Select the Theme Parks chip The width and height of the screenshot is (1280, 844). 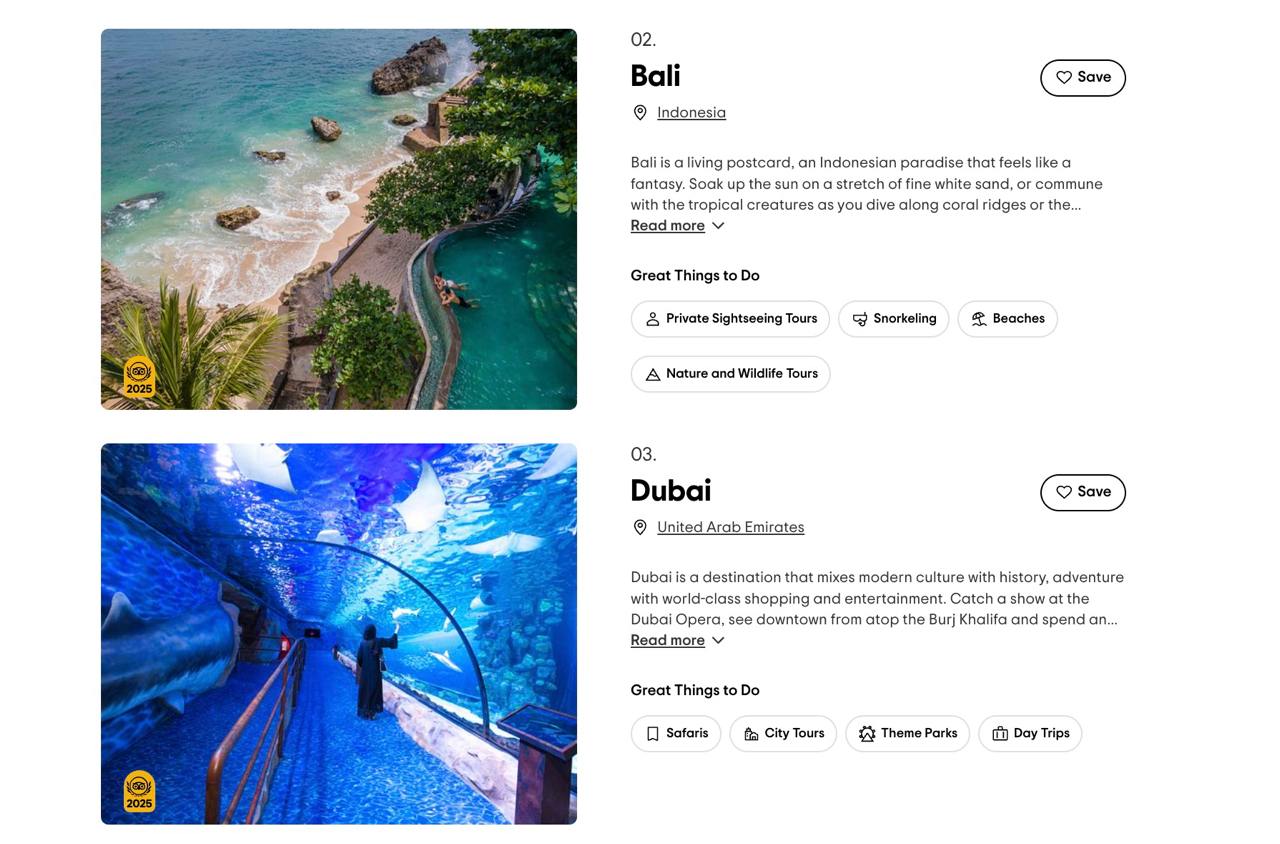(x=907, y=734)
